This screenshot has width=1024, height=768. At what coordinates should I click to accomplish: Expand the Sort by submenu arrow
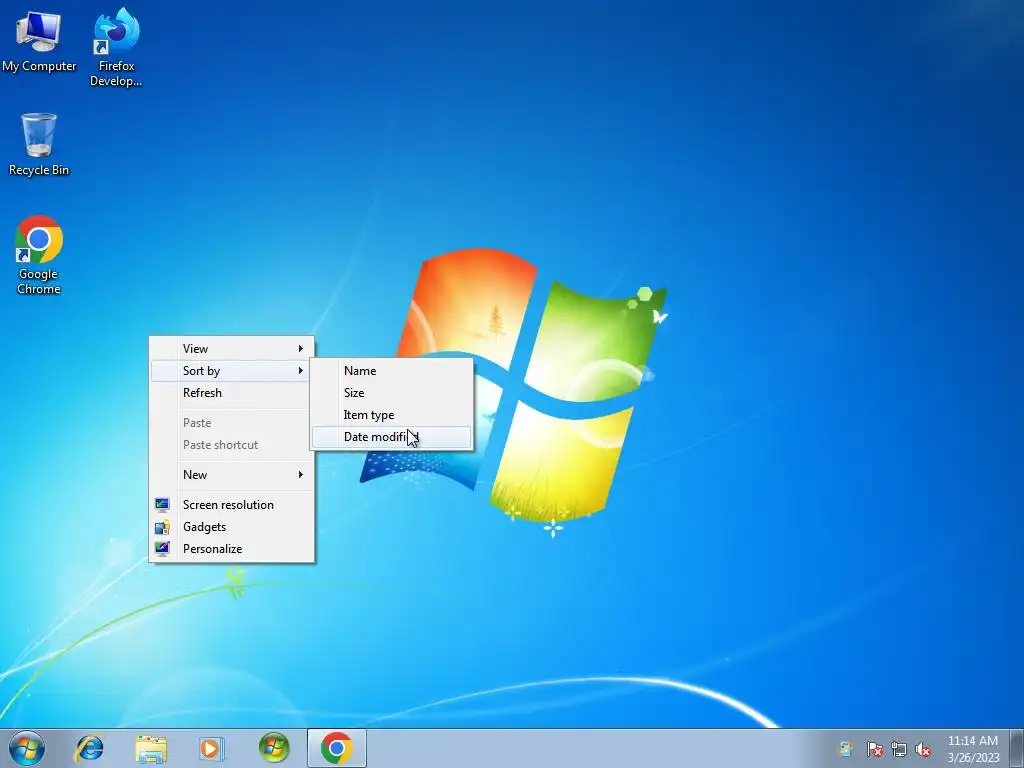pos(300,371)
